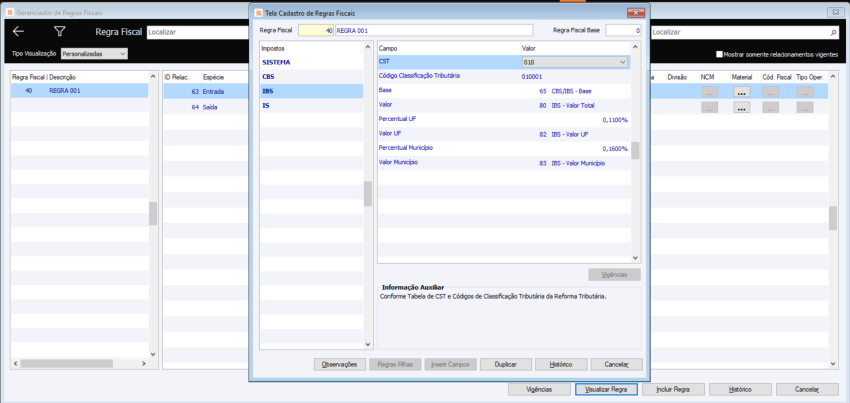
Task: Click the Gerenciador de Regras Fiscais window icon
Action: pos(10,12)
